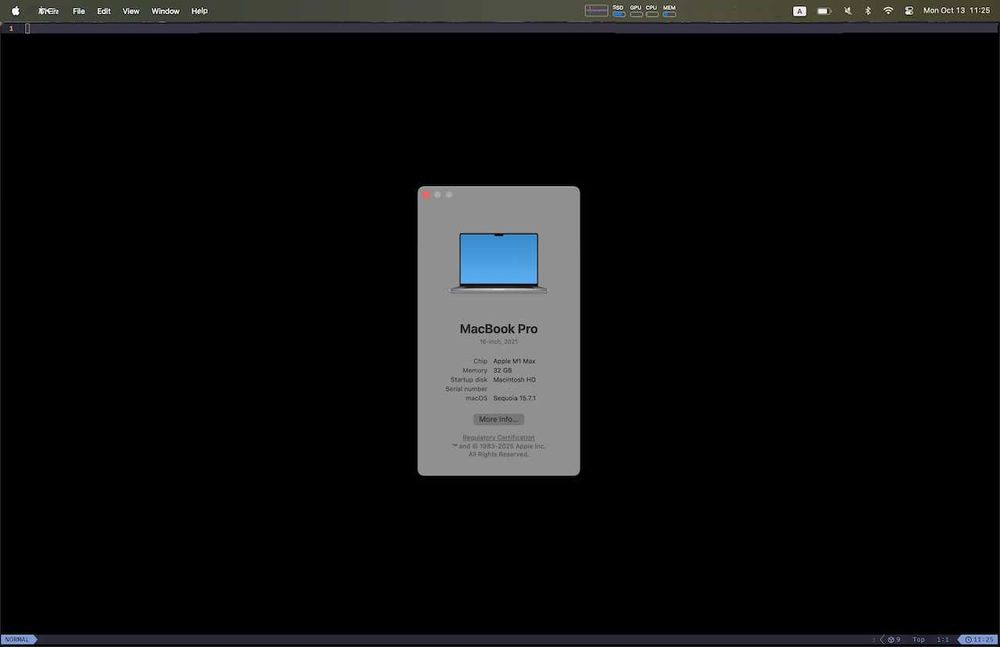Open the app name menu beside Apple logo
Image resolution: width=1000 pixels, height=647 pixels.
pos(48,11)
